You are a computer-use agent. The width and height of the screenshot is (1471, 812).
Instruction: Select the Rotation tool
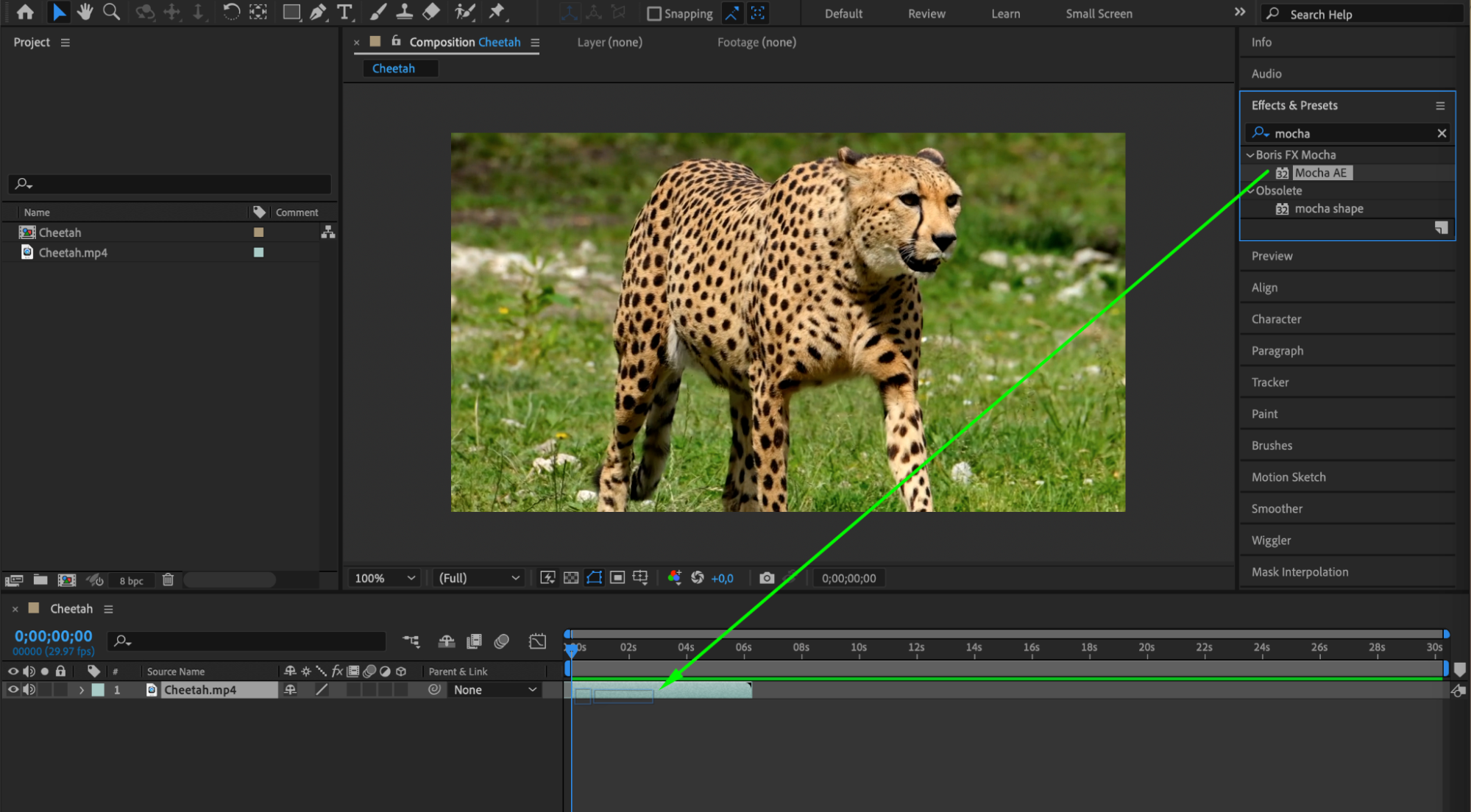pos(231,12)
